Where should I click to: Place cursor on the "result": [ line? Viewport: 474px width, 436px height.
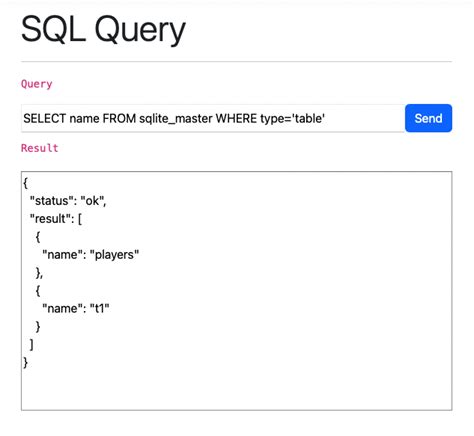56,219
